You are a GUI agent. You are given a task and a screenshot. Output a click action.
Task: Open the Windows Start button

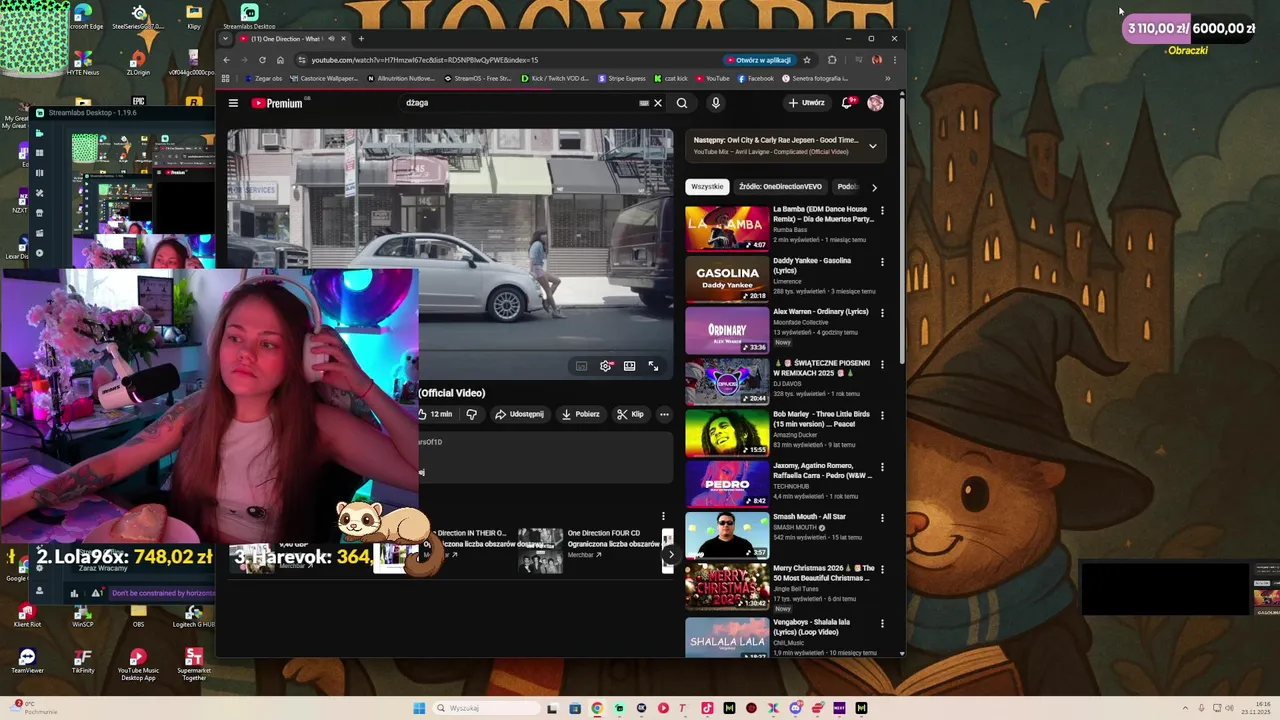pos(419,708)
